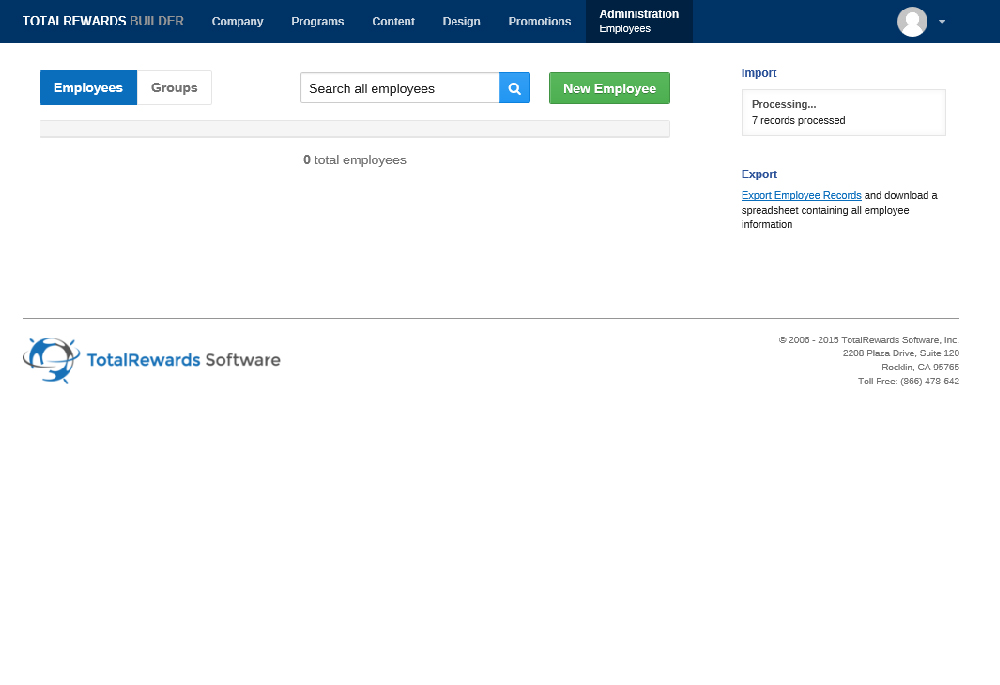This screenshot has height=685, width=1000.
Task: Open the Company menu
Action: tap(237, 21)
